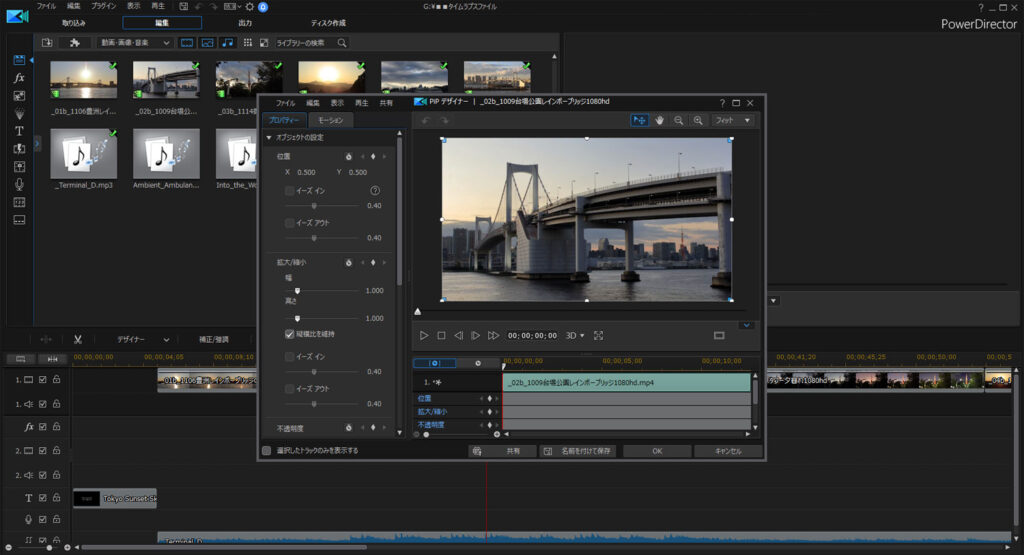This screenshot has width=1024, height=555.
Task: Switch to the モーション tab
Action: (x=330, y=120)
